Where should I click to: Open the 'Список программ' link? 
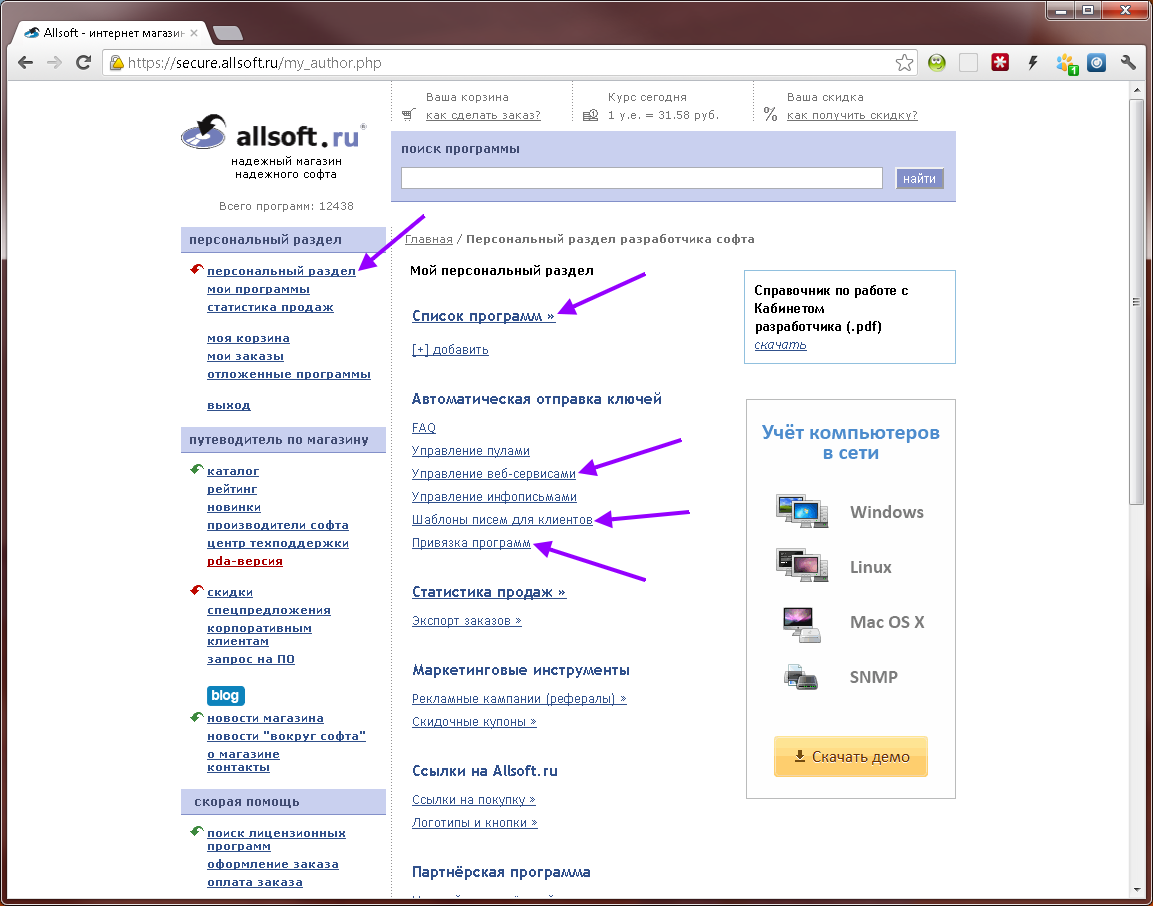click(483, 316)
